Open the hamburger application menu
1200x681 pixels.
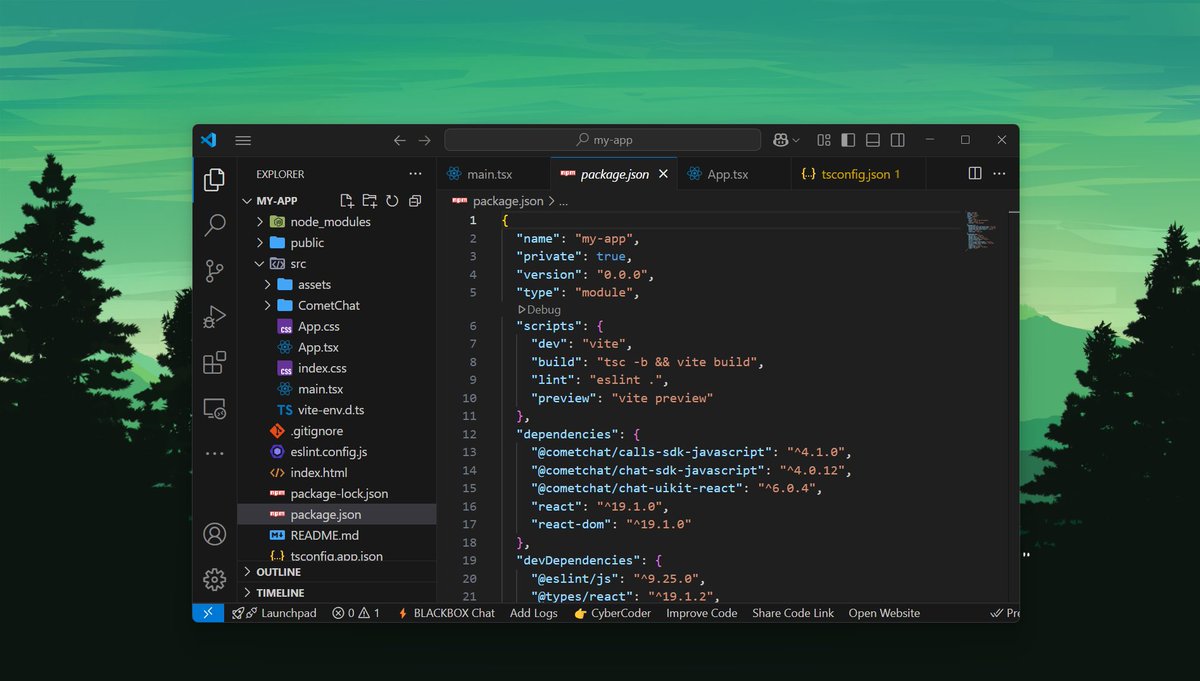243,140
